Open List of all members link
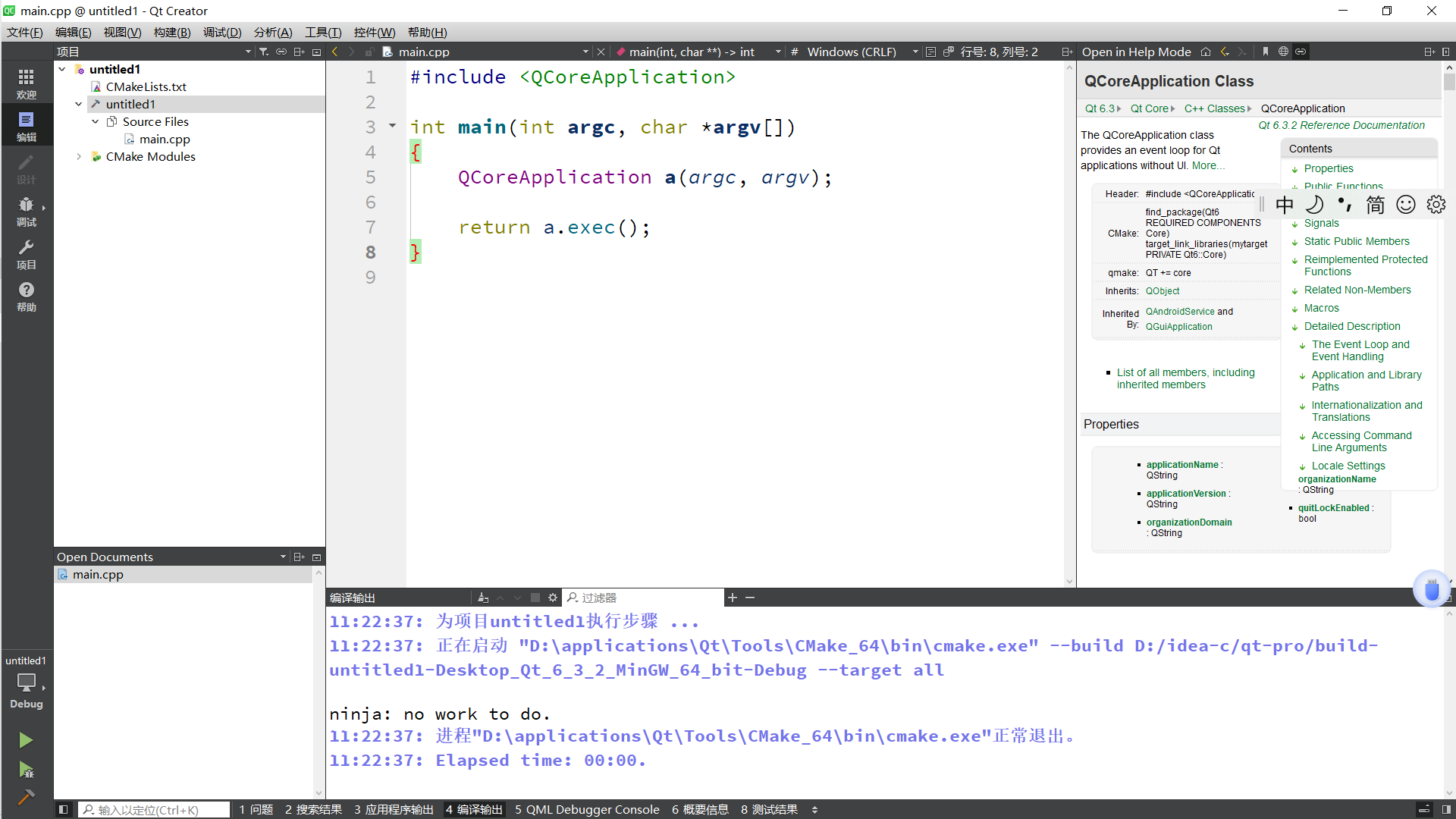This screenshot has width=1456, height=819. pyautogui.click(x=1185, y=378)
